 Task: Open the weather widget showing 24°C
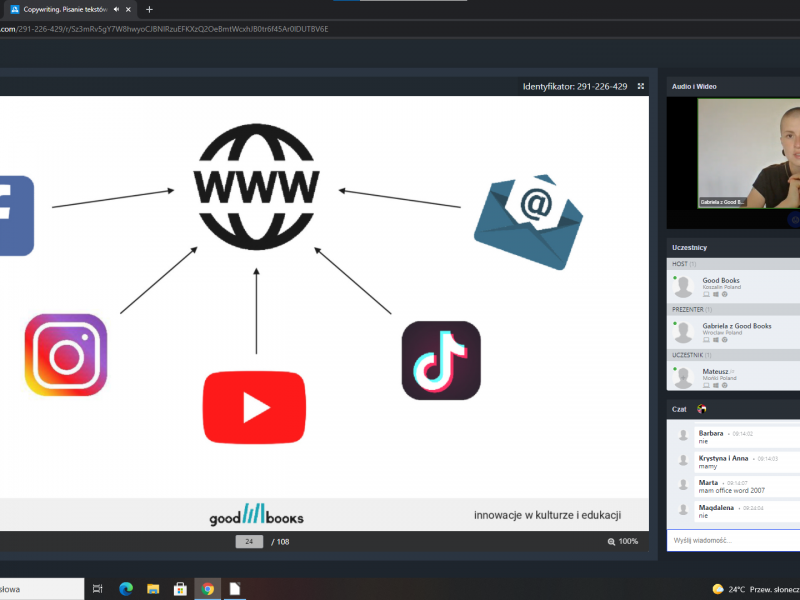(x=756, y=589)
